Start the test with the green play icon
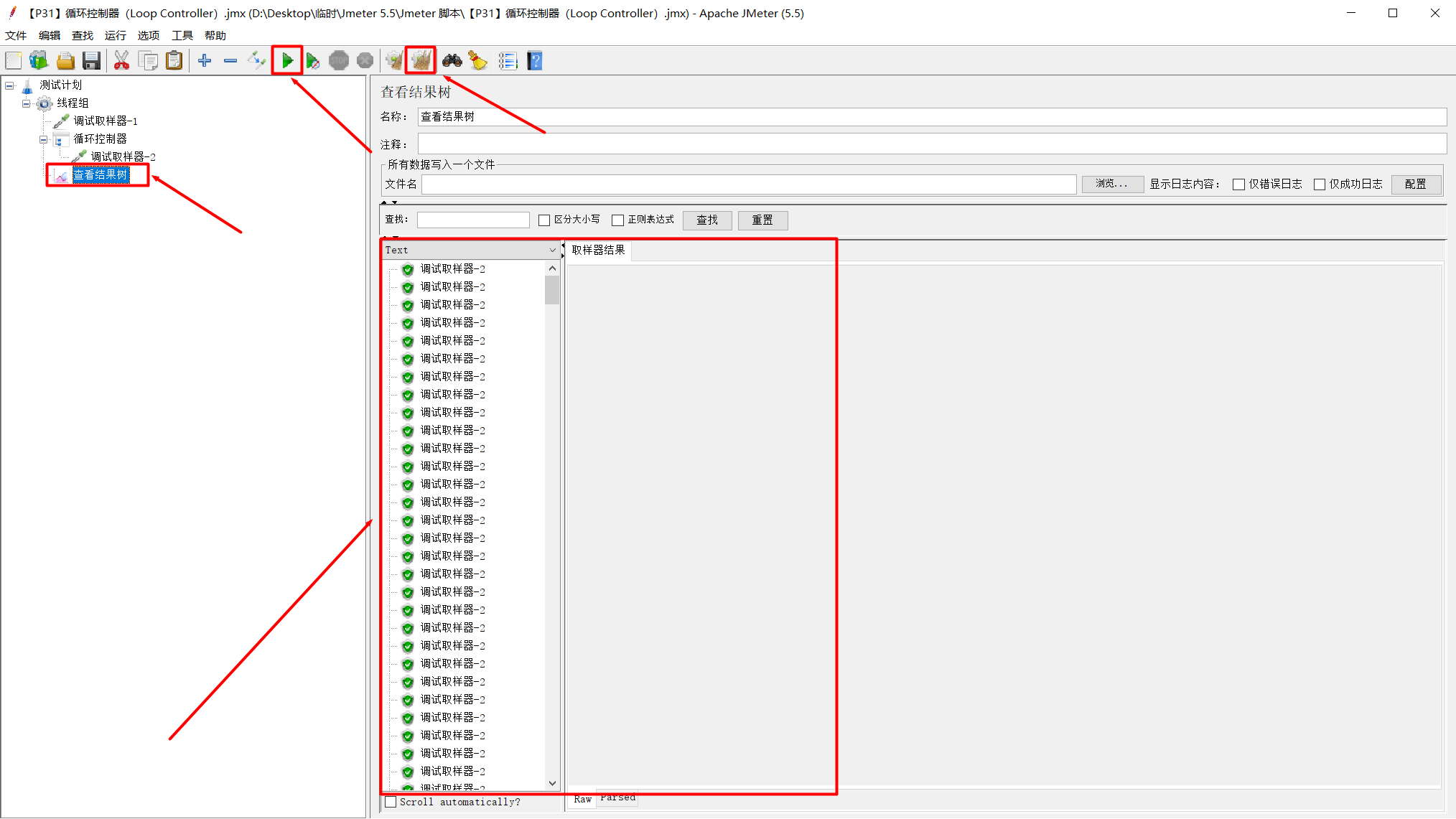Viewport: 1456px width, 819px height. coord(287,60)
